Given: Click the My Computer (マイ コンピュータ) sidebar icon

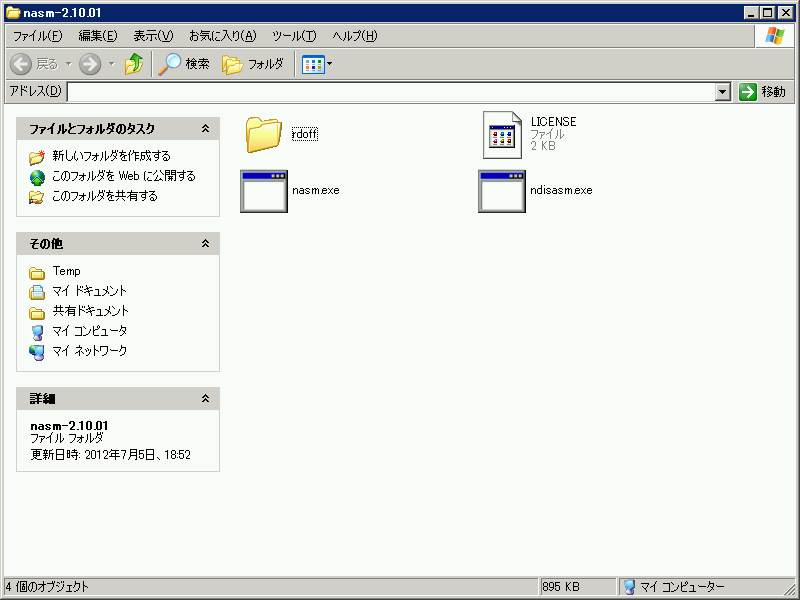Looking at the screenshot, I should [x=37, y=332].
